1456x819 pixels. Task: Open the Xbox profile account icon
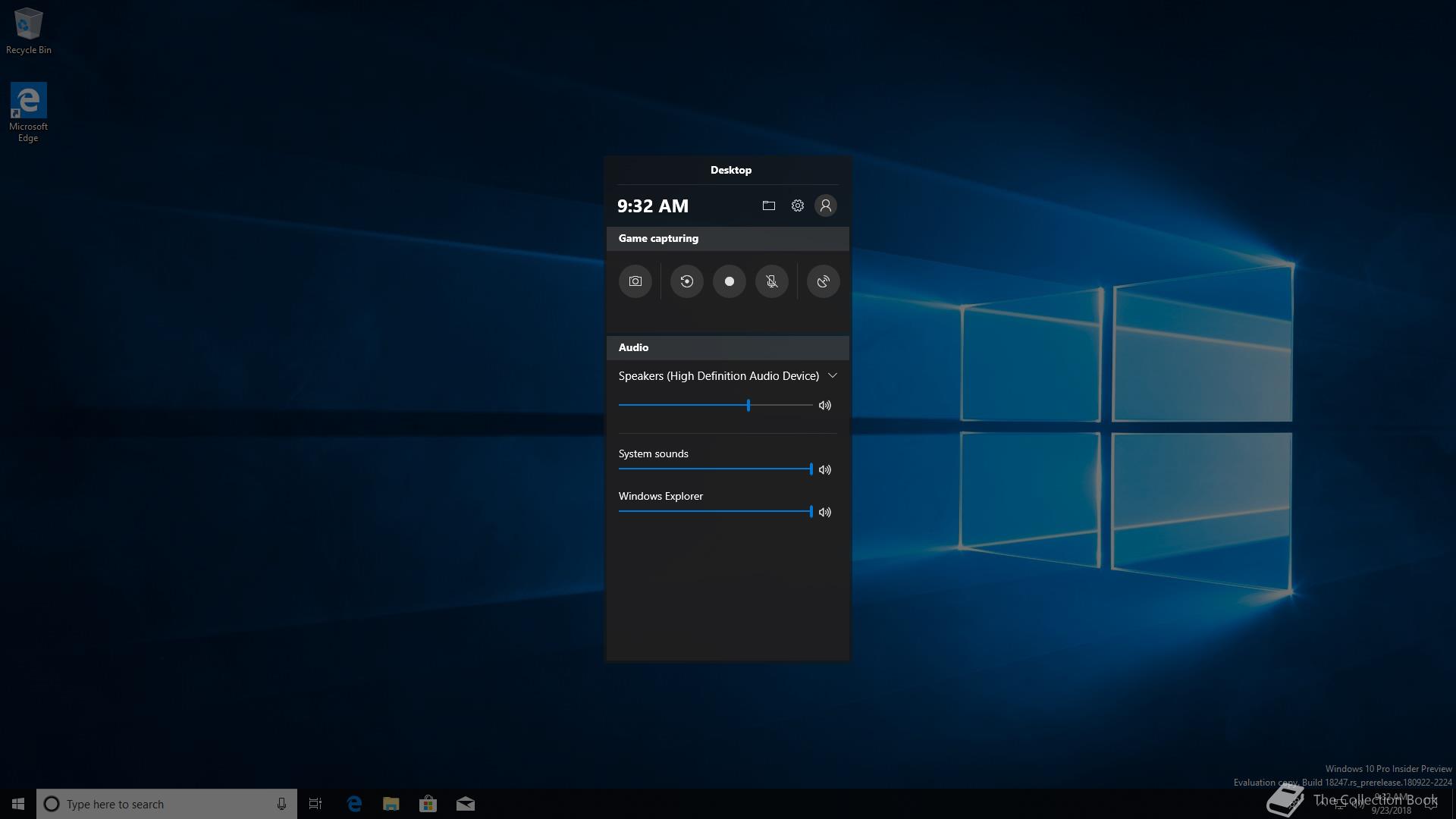coord(825,206)
